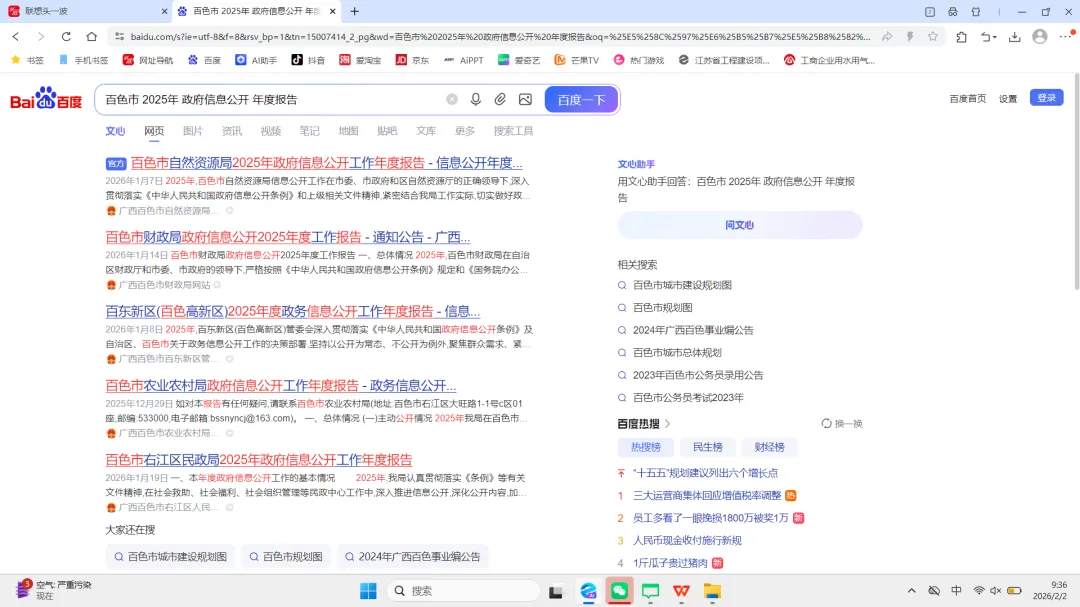
Task: Attach a file with the paperclip icon
Action: [x=500, y=99]
